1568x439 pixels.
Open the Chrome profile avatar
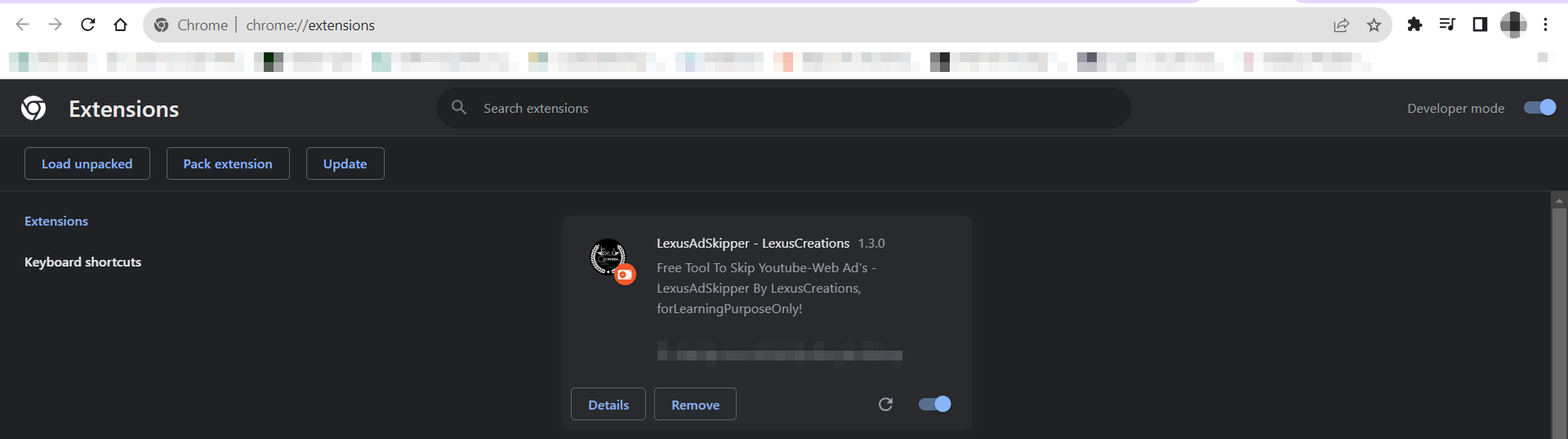pos(1513,25)
